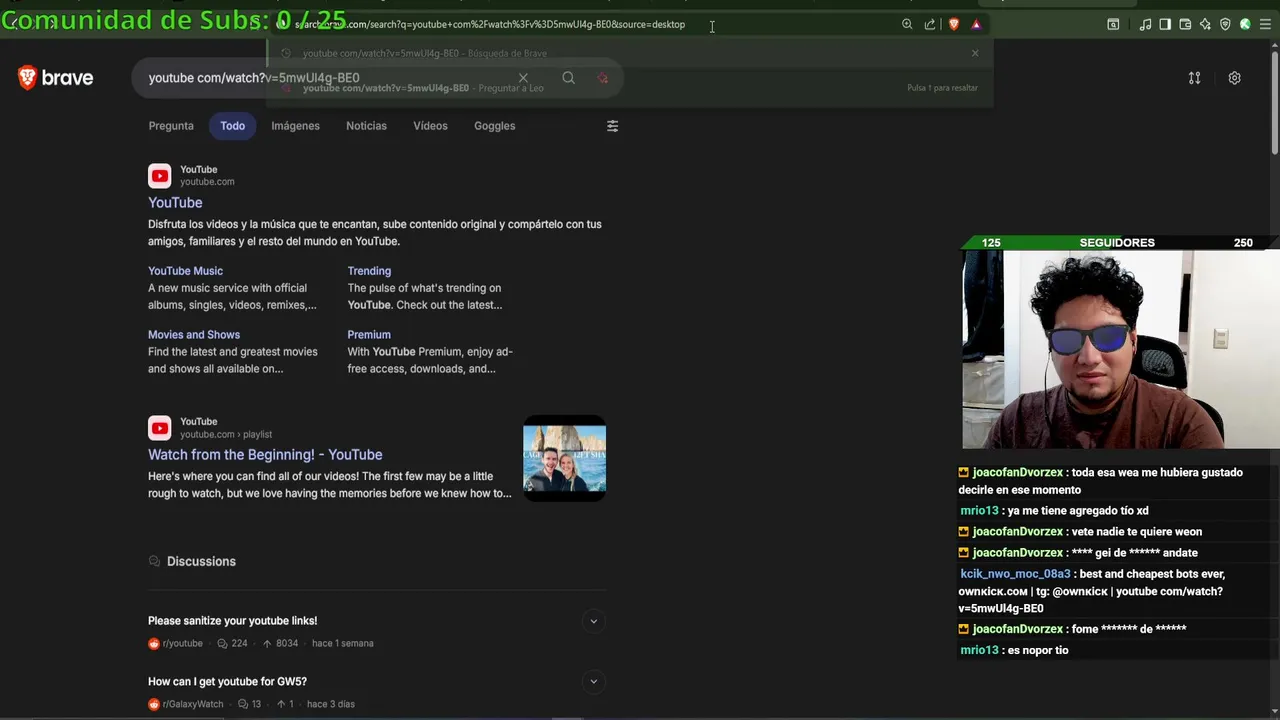Click the SEGUIDORES follower goal bar

[x=1117, y=243]
